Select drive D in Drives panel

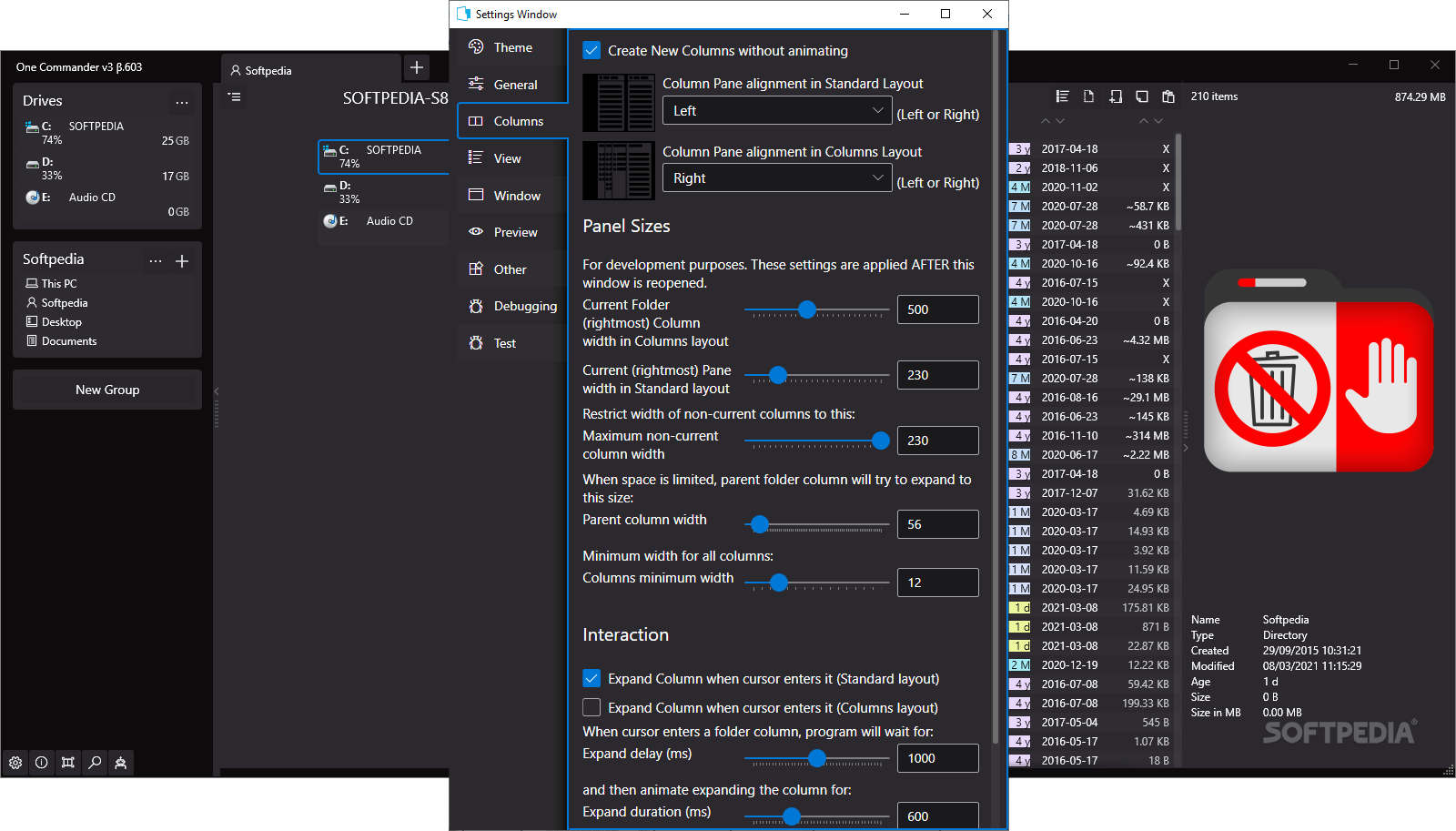tap(107, 168)
